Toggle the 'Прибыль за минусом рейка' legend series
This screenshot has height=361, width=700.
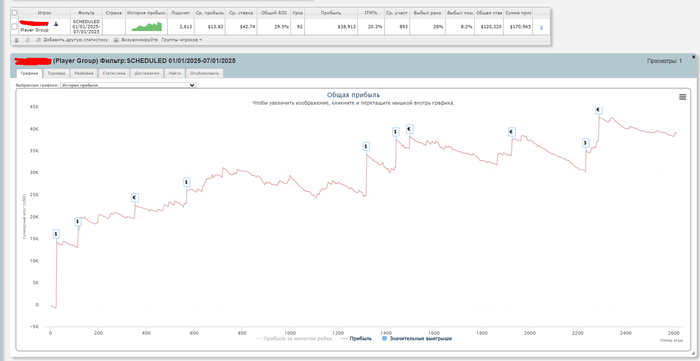tap(293, 339)
